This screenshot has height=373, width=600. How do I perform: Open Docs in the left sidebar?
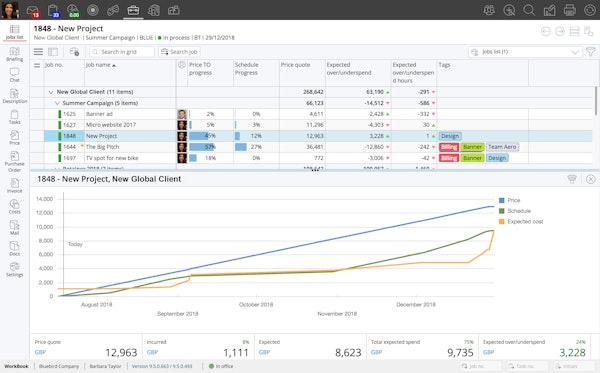click(15, 249)
